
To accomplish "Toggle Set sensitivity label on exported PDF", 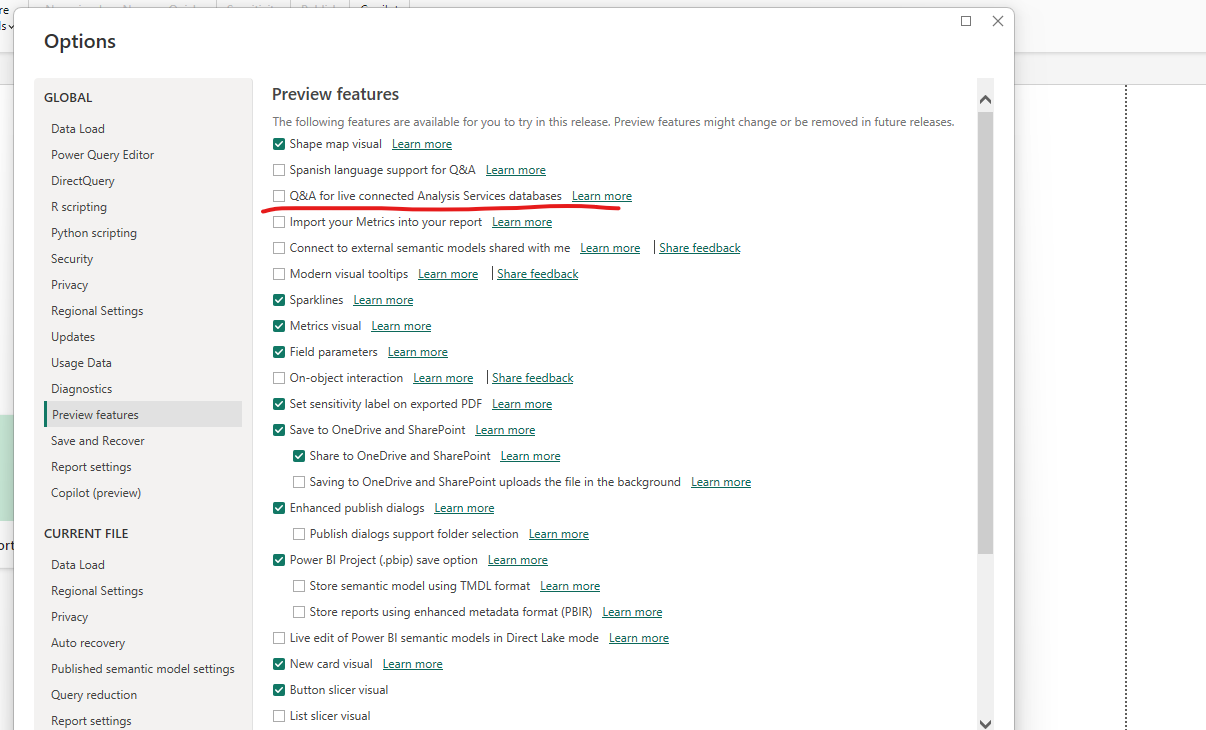I will 279,404.
